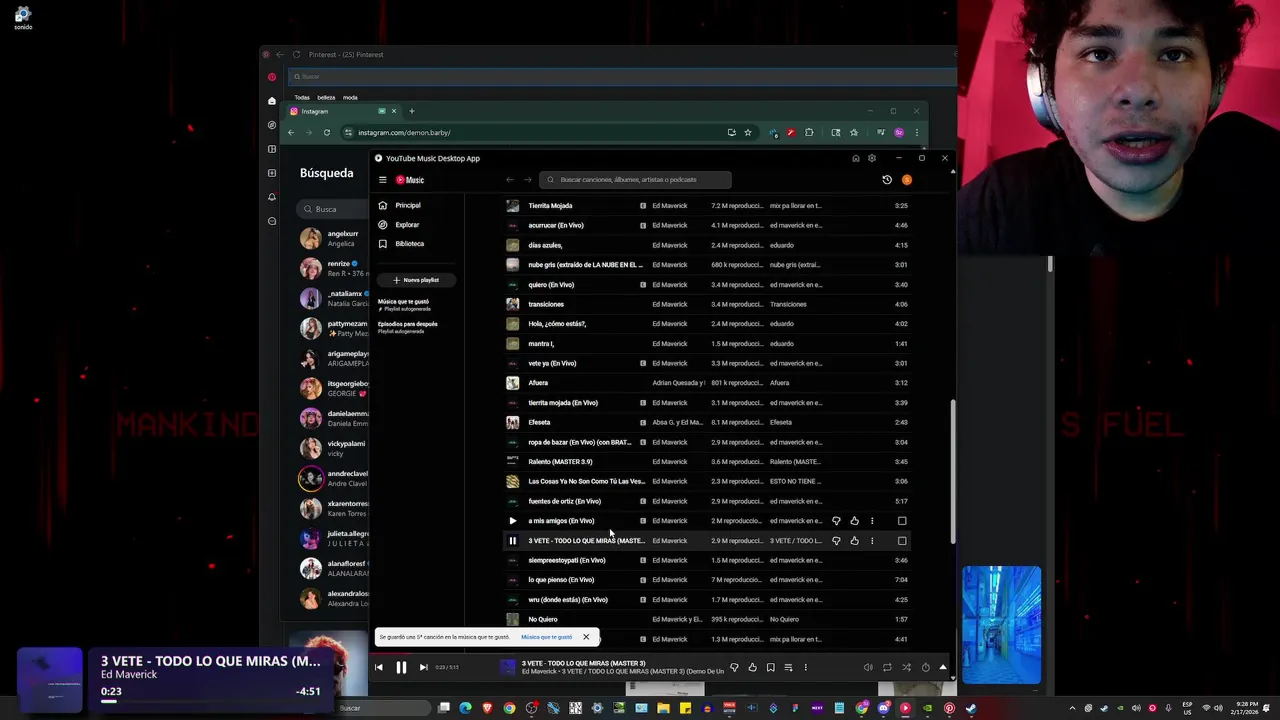Click Efeseta song thumbnail
This screenshot has height=720, width=1280.
pyautogui.click(x=512, y=422)
